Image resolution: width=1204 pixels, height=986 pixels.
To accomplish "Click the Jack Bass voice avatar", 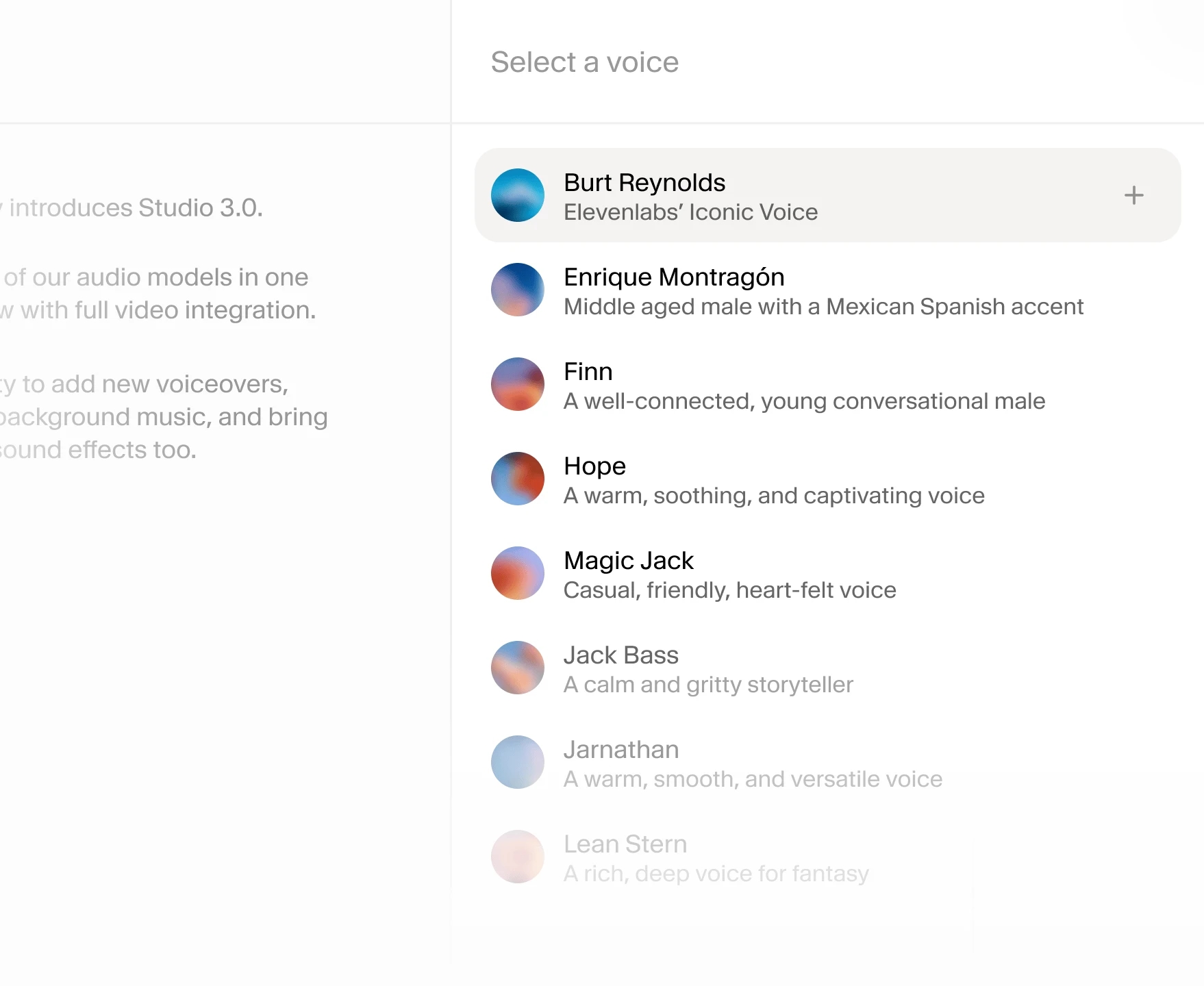I will 518,668.
